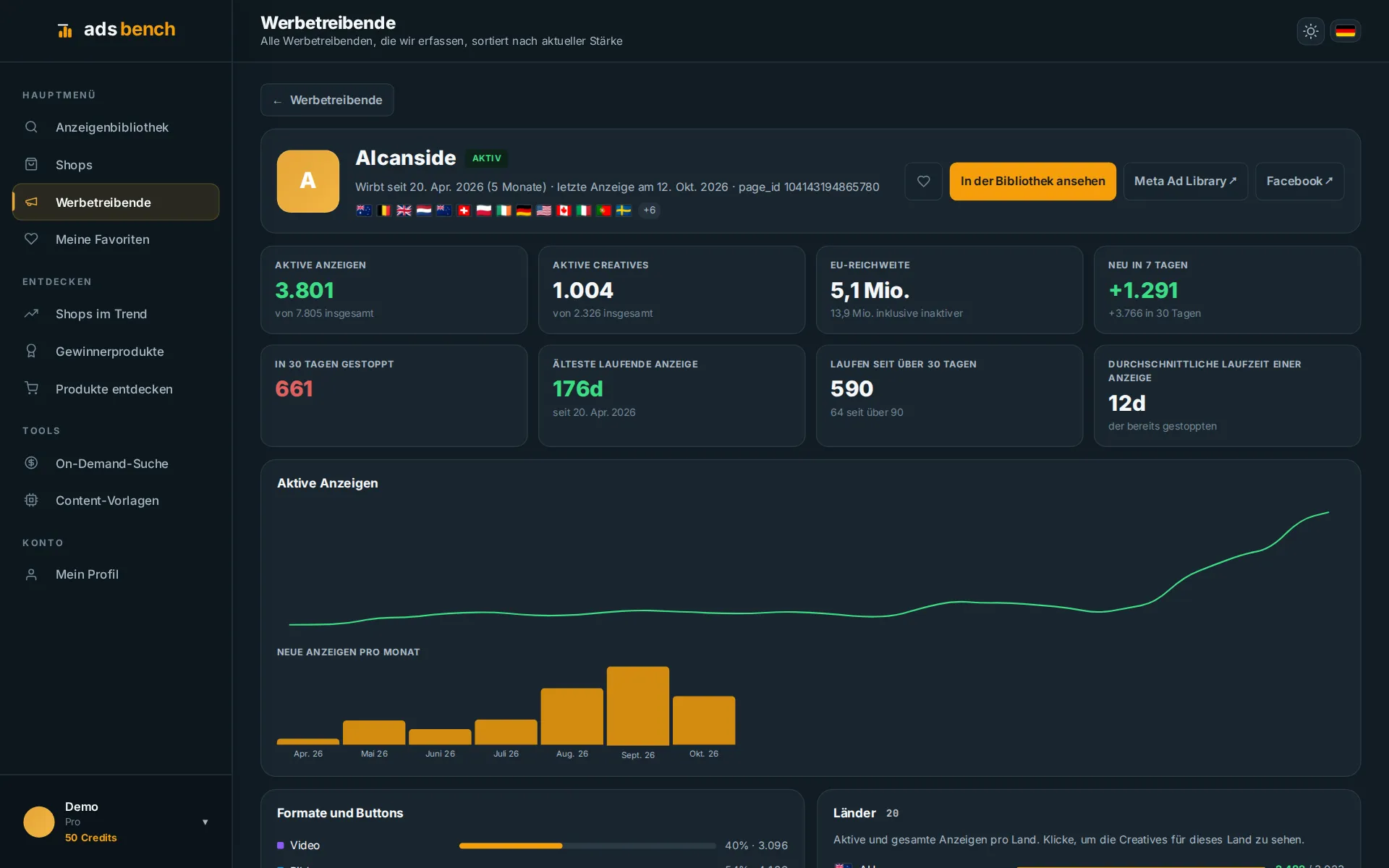The width and height of the screenshot is (1389, 868).
Task: Click the Content-Vorlagen chip icon
Action: [31, 501]
